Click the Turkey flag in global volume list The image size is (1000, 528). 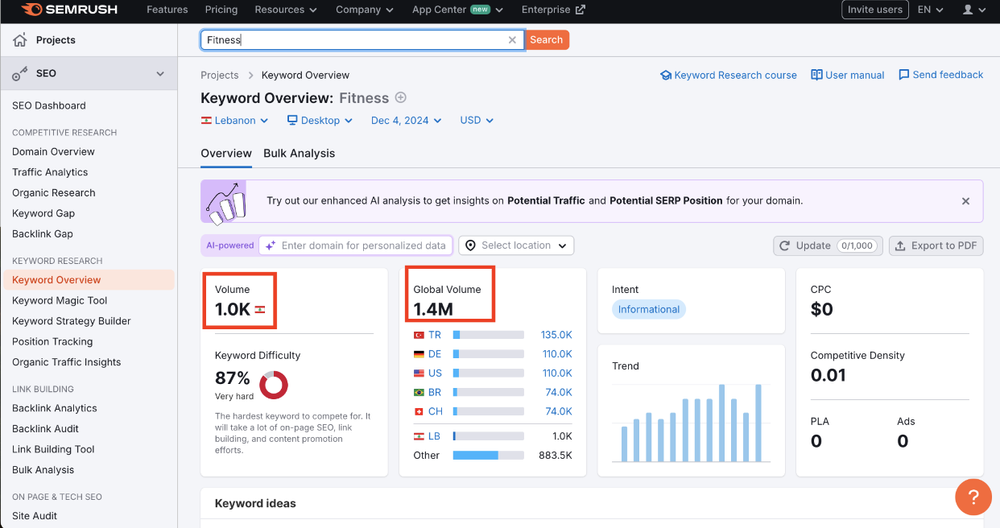[419, 335]
